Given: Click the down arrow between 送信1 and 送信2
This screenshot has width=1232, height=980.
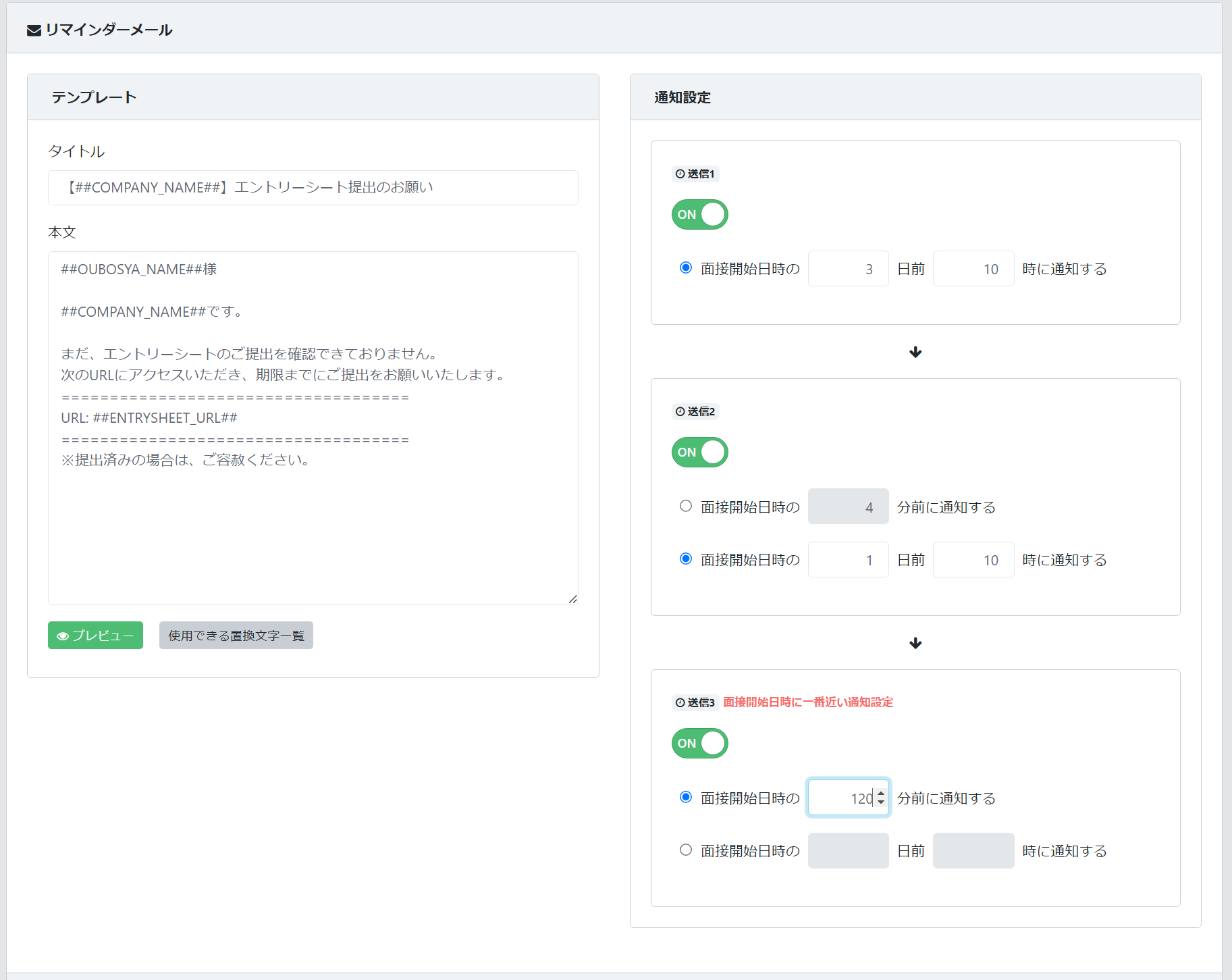Looking at the screenshot, I should click(x=915, y=352).
